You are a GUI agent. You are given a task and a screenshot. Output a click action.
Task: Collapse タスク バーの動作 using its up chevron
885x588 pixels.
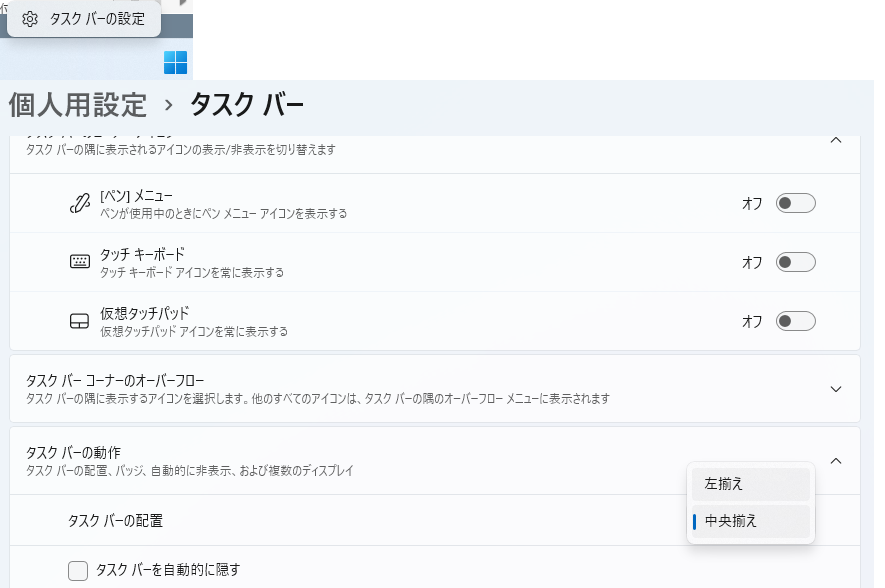coord(836,461)
